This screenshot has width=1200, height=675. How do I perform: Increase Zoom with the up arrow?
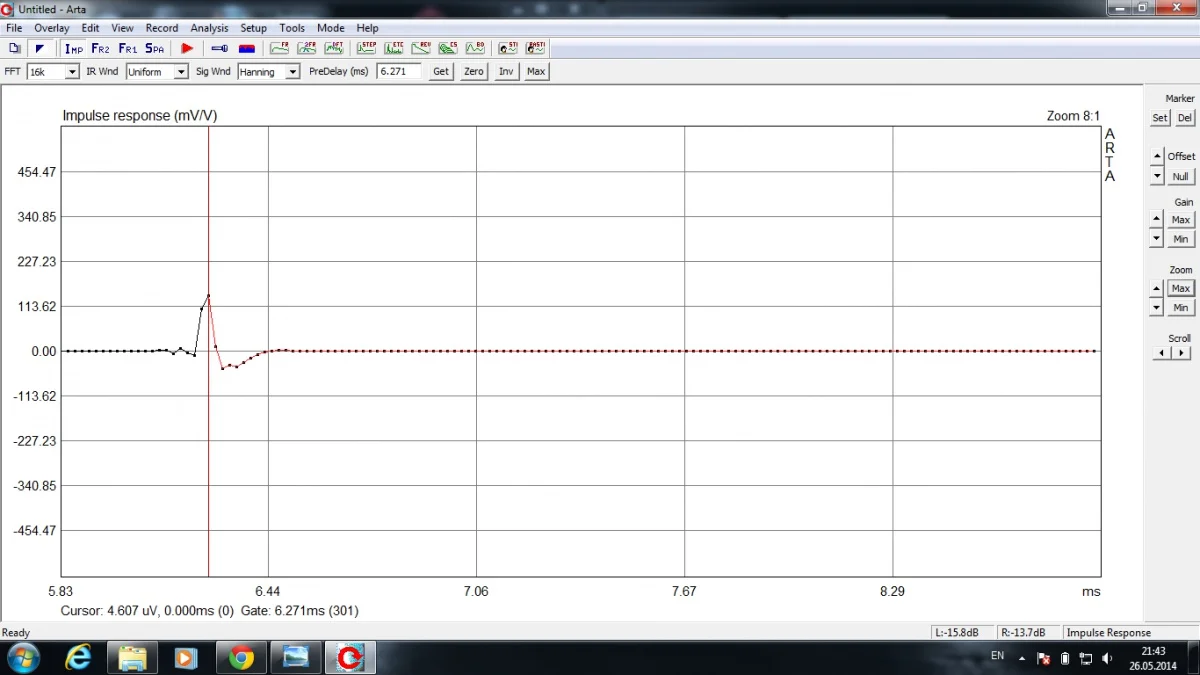(1157, 288)
